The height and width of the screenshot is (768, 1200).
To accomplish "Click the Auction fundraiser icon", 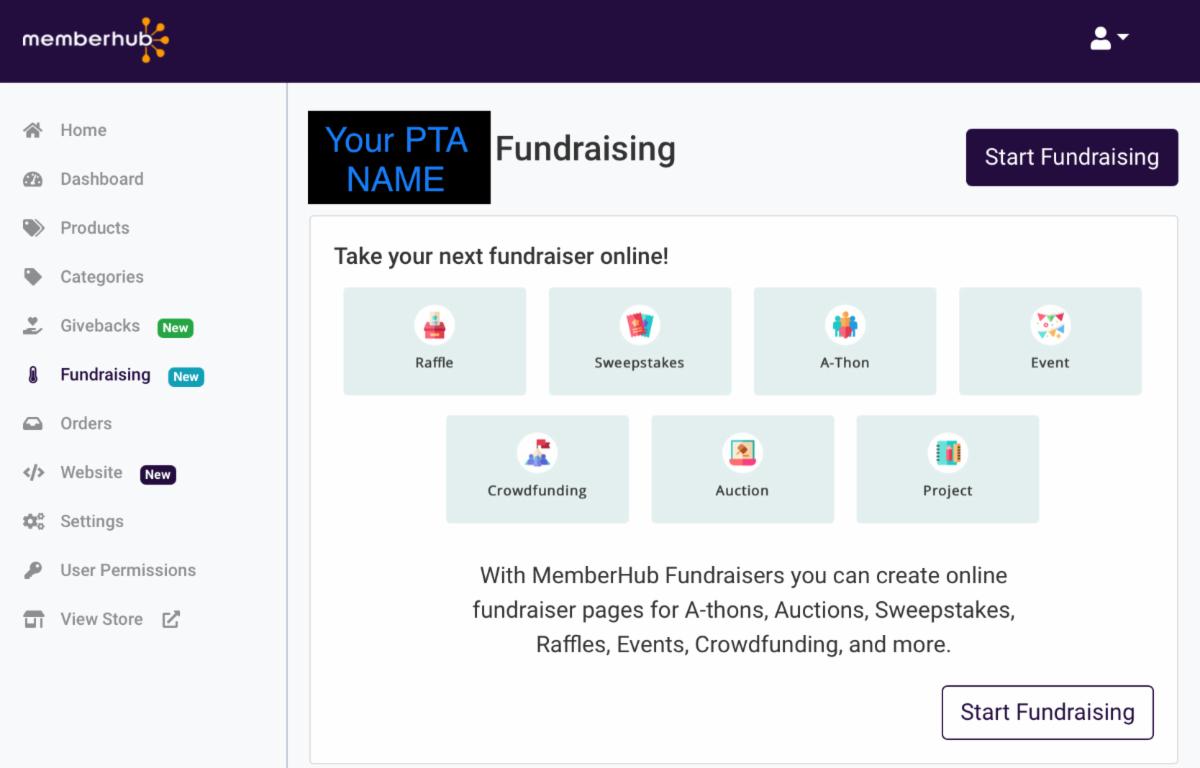I will coord(742,453).
